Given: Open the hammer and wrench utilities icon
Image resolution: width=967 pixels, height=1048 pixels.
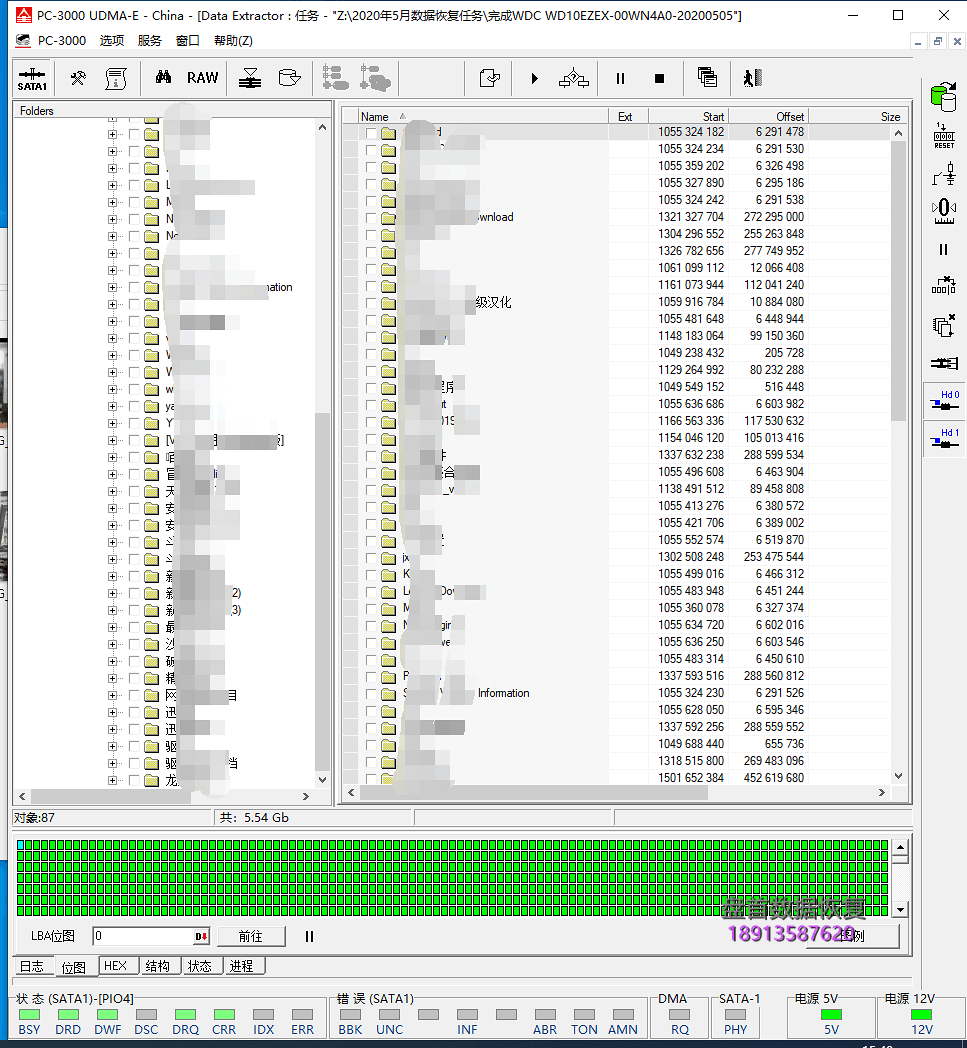Looking at the screenshot, I should (x=78, y=79).
